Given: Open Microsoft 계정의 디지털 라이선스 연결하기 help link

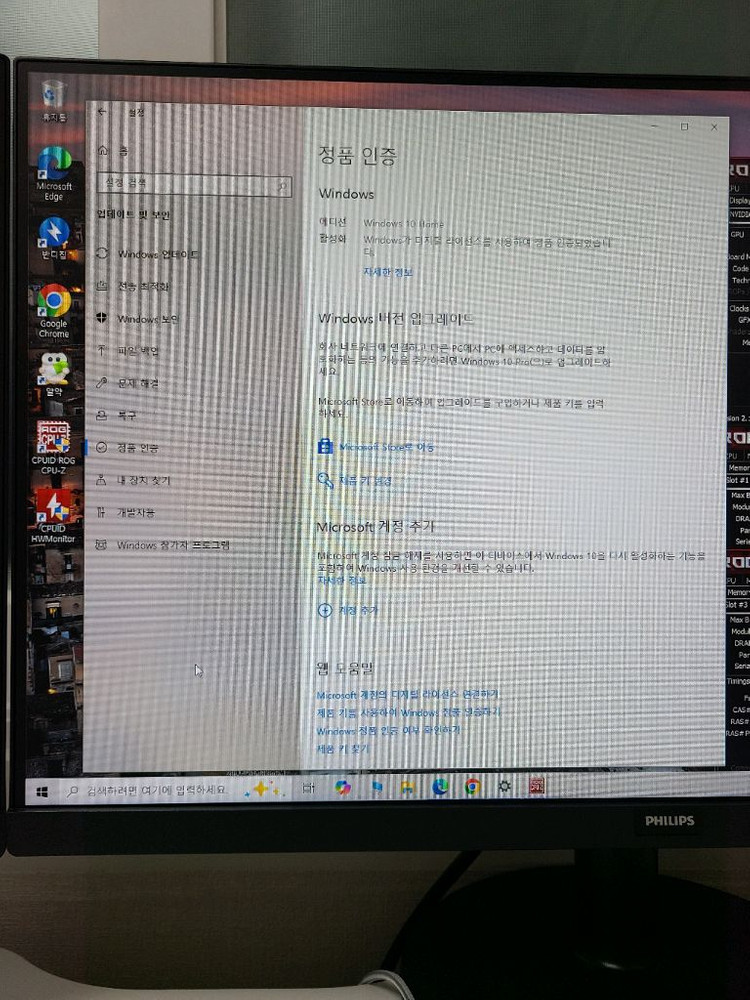Looking at the screenshot, I should 408,695.
